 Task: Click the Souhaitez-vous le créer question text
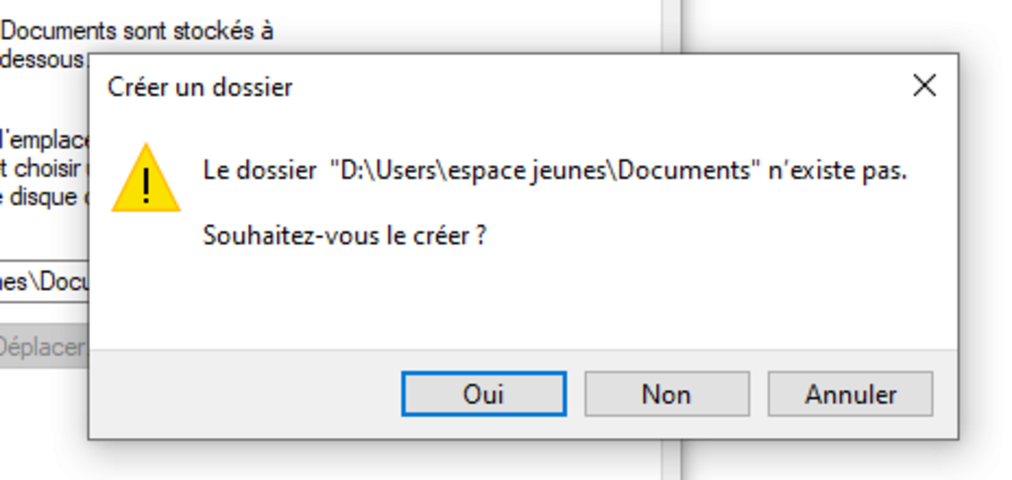[x=345, y=235]
